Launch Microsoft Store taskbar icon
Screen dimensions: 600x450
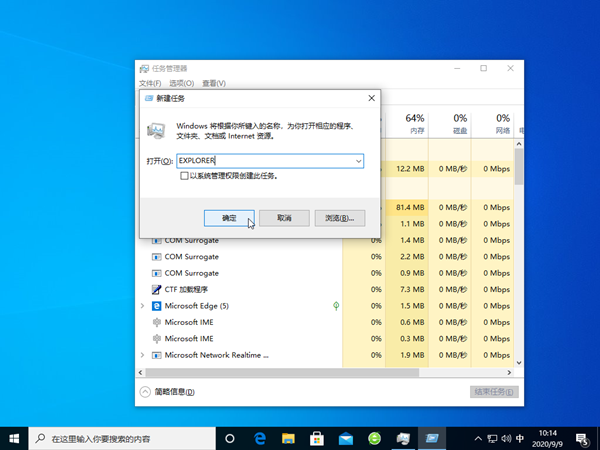coord(317,438)
